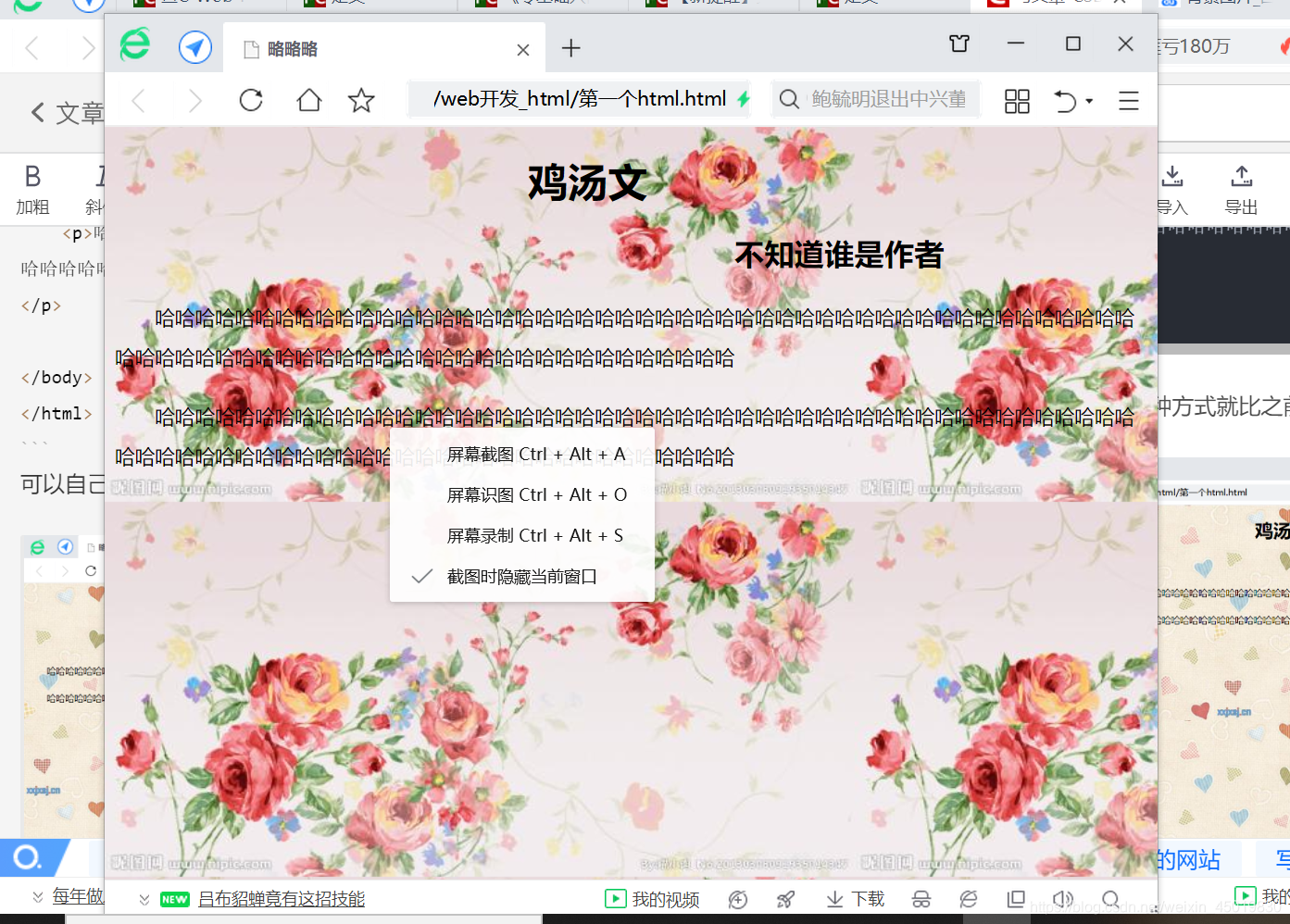Expand the background window news chevron
The height and width of the screenshot is (924, 1290).
click(38, 896)
